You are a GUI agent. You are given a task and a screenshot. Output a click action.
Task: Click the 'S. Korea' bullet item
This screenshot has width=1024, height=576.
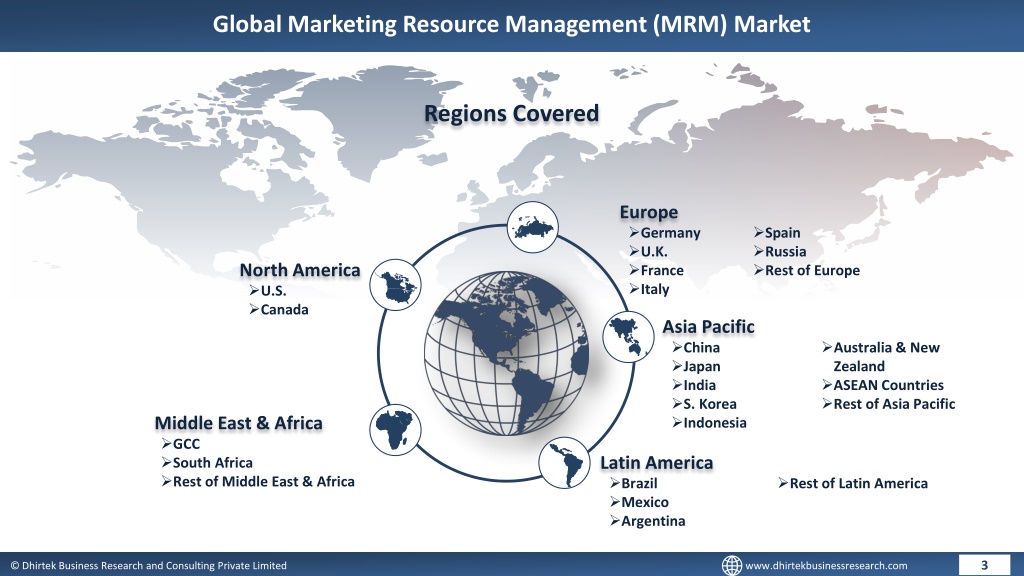click(x=705, y=404)
